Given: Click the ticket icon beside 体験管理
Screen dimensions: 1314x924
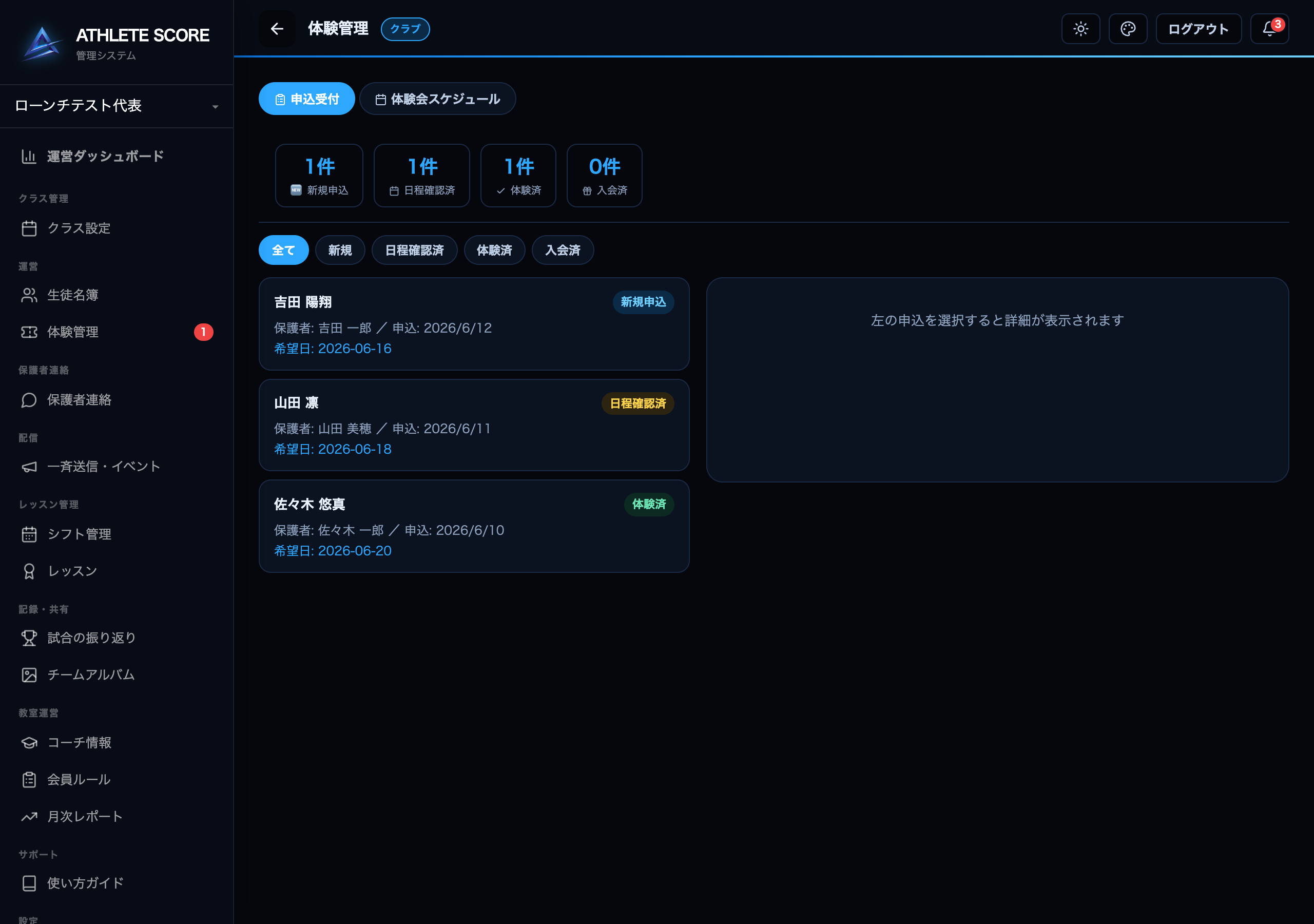Looking at the screenshot, I should pos(29,332).
